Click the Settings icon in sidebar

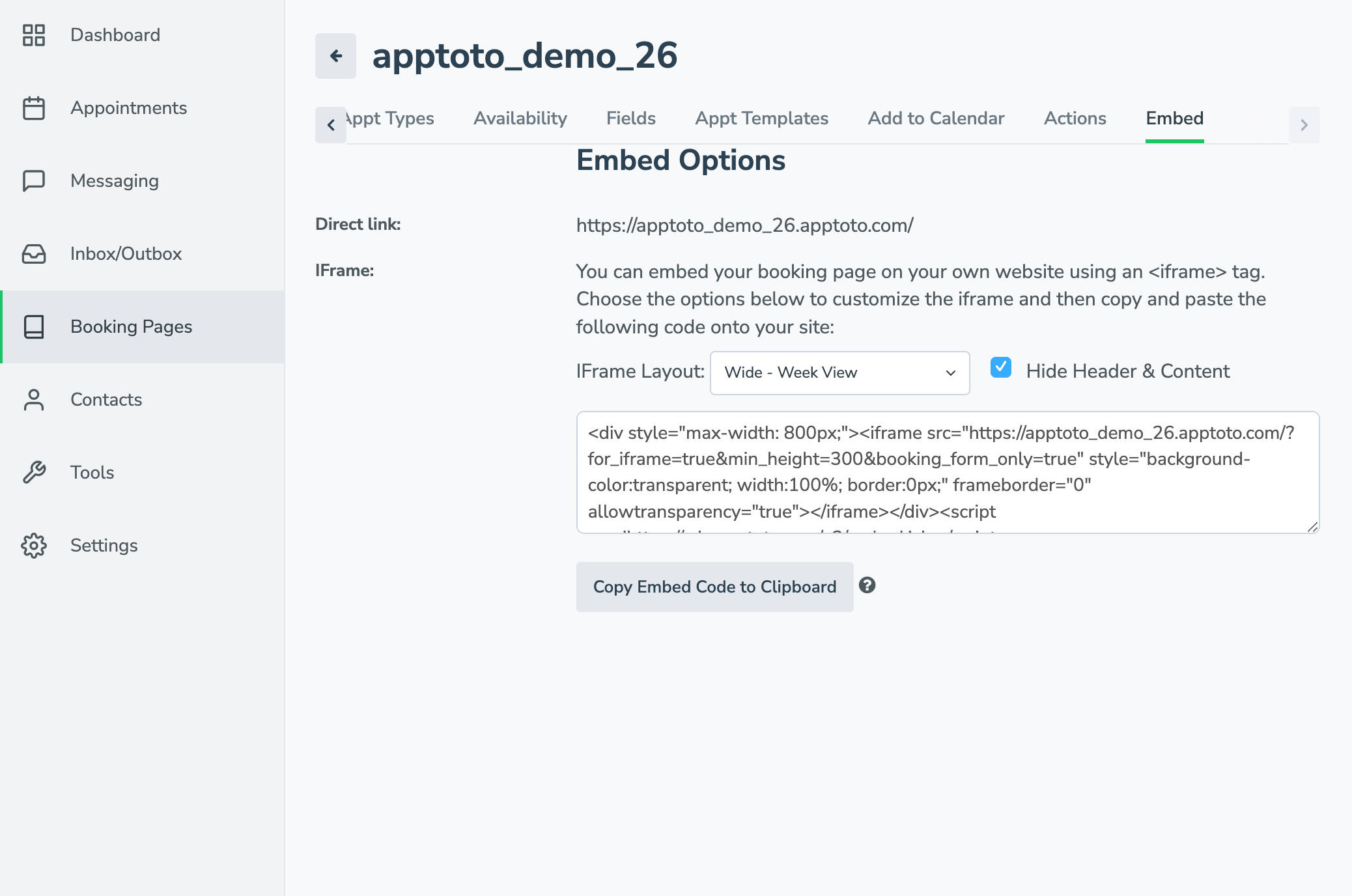[x=34, y=544]
